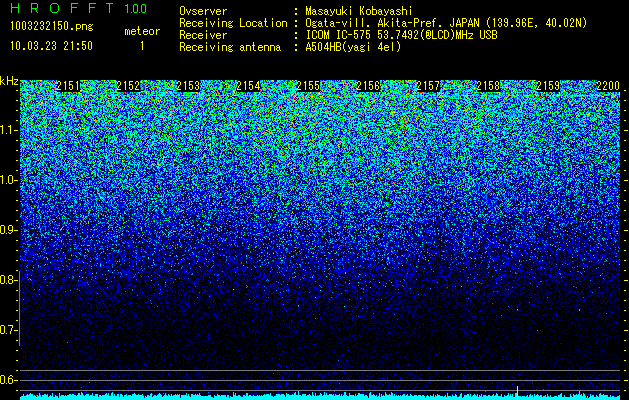Viewport: 629px width, 400px height.
Task: Click the 2158 time marker
Action: point(488,86)
